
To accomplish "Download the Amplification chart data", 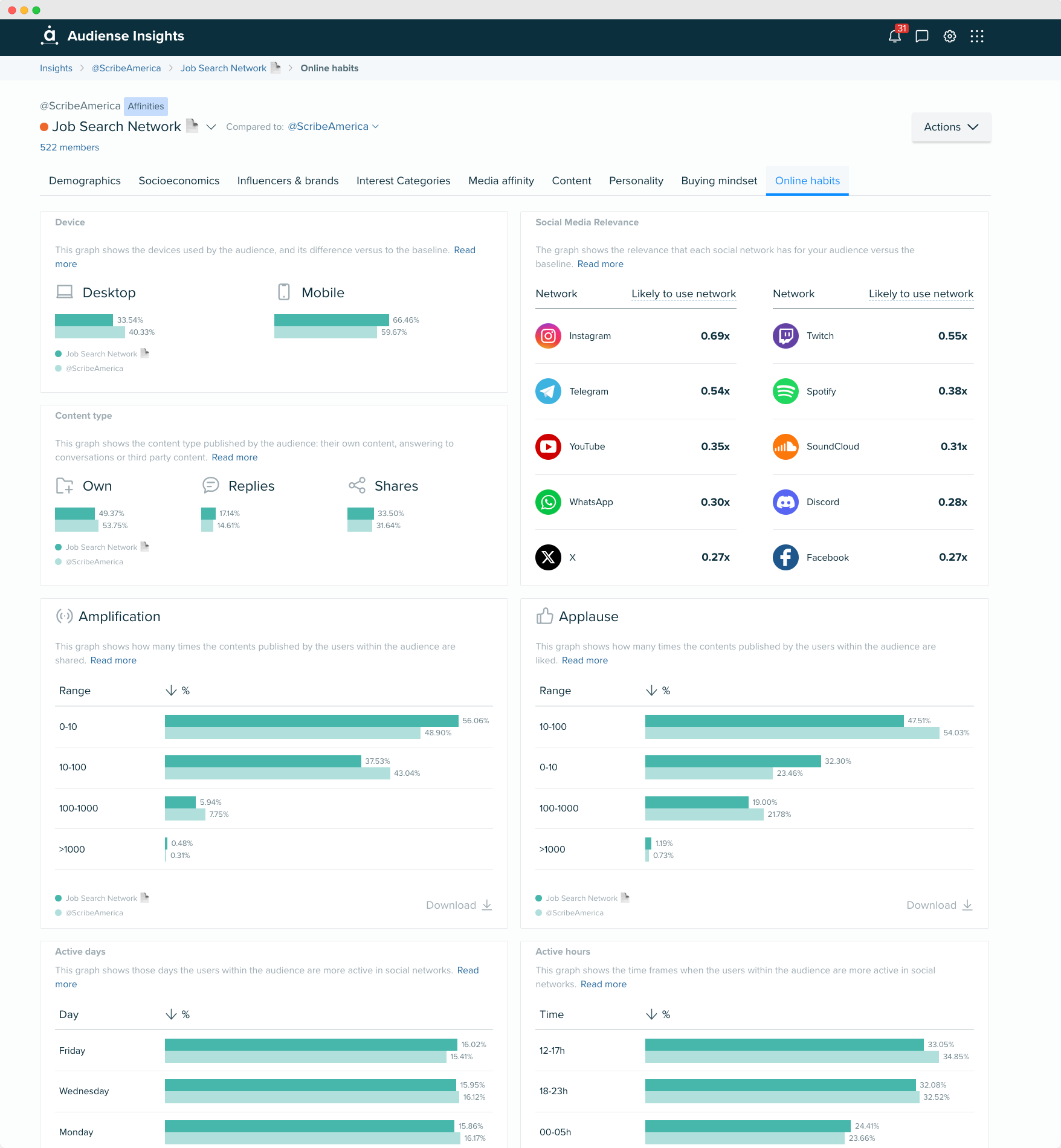I will (459, 905).
